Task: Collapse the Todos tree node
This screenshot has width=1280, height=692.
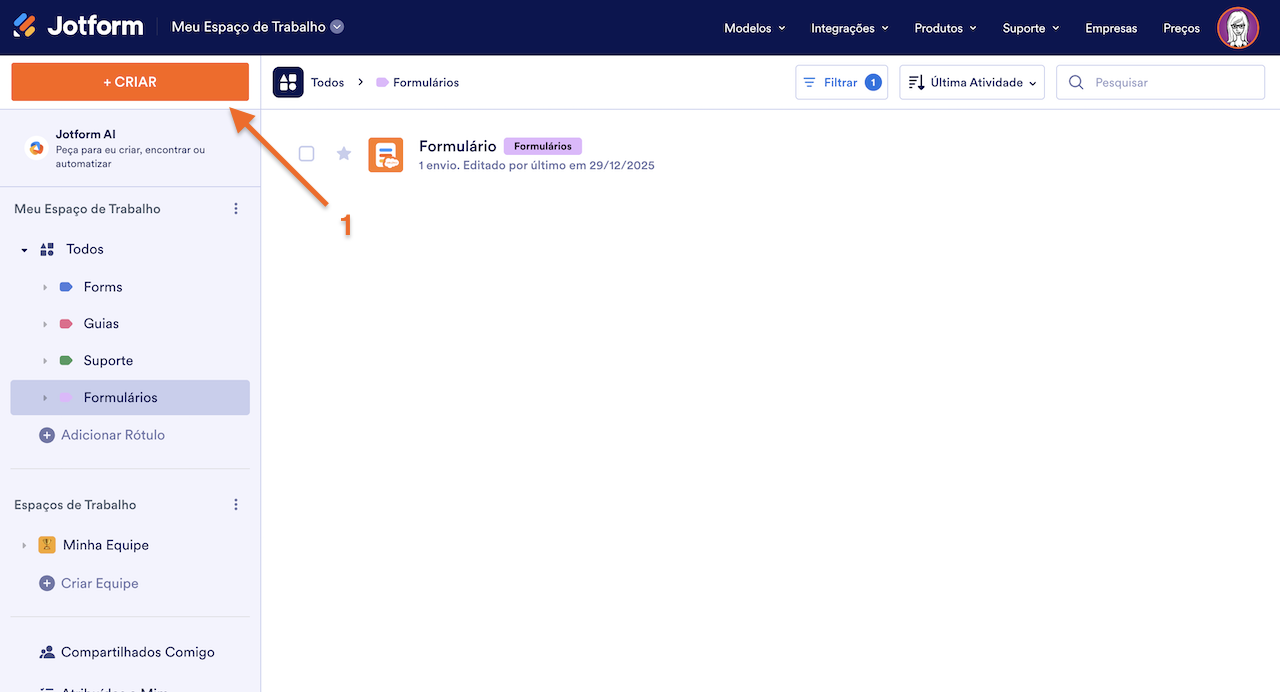Action: click(24, 250)
